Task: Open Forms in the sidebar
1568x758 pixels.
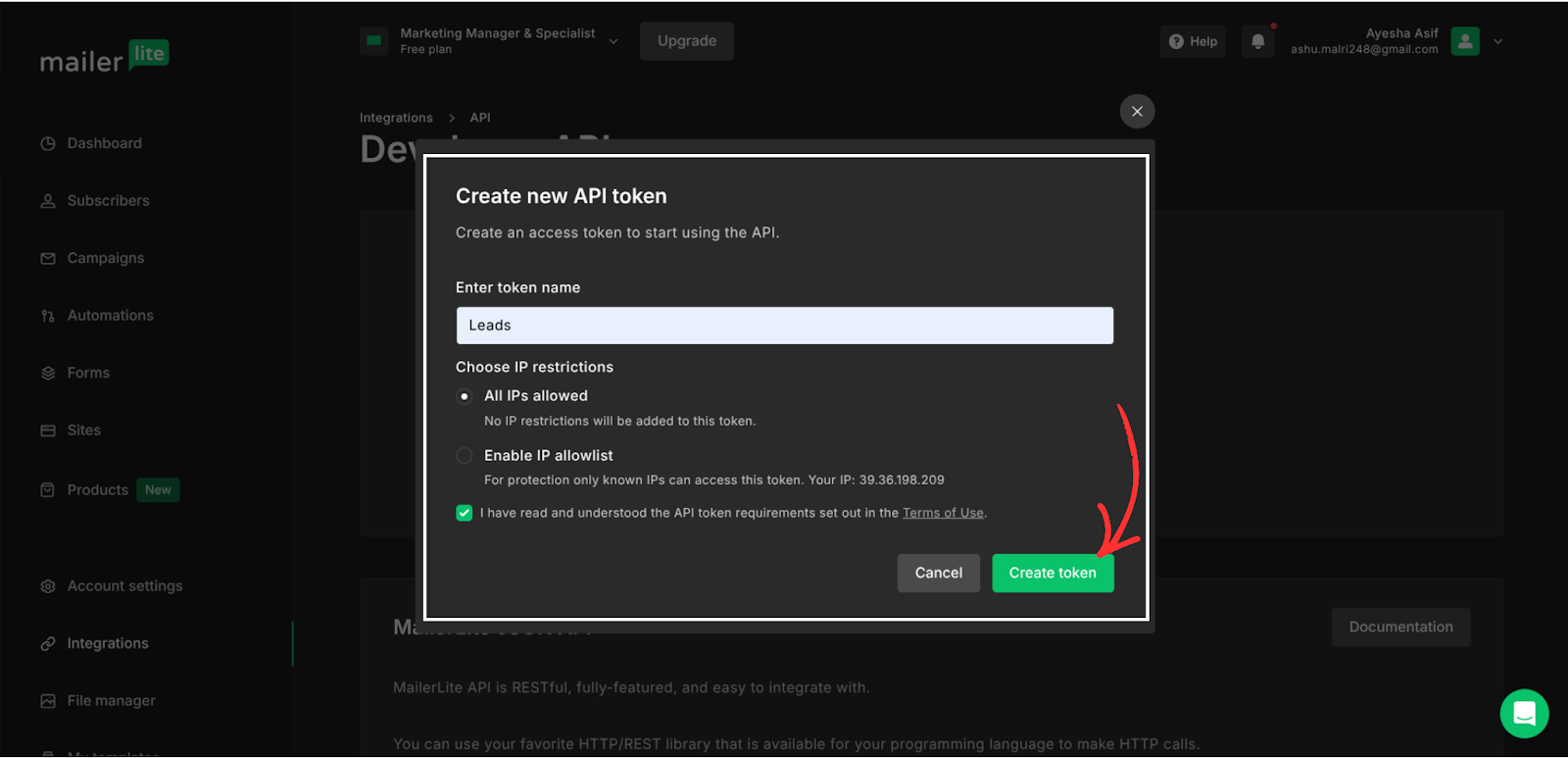Action: (x=88, y=373)
